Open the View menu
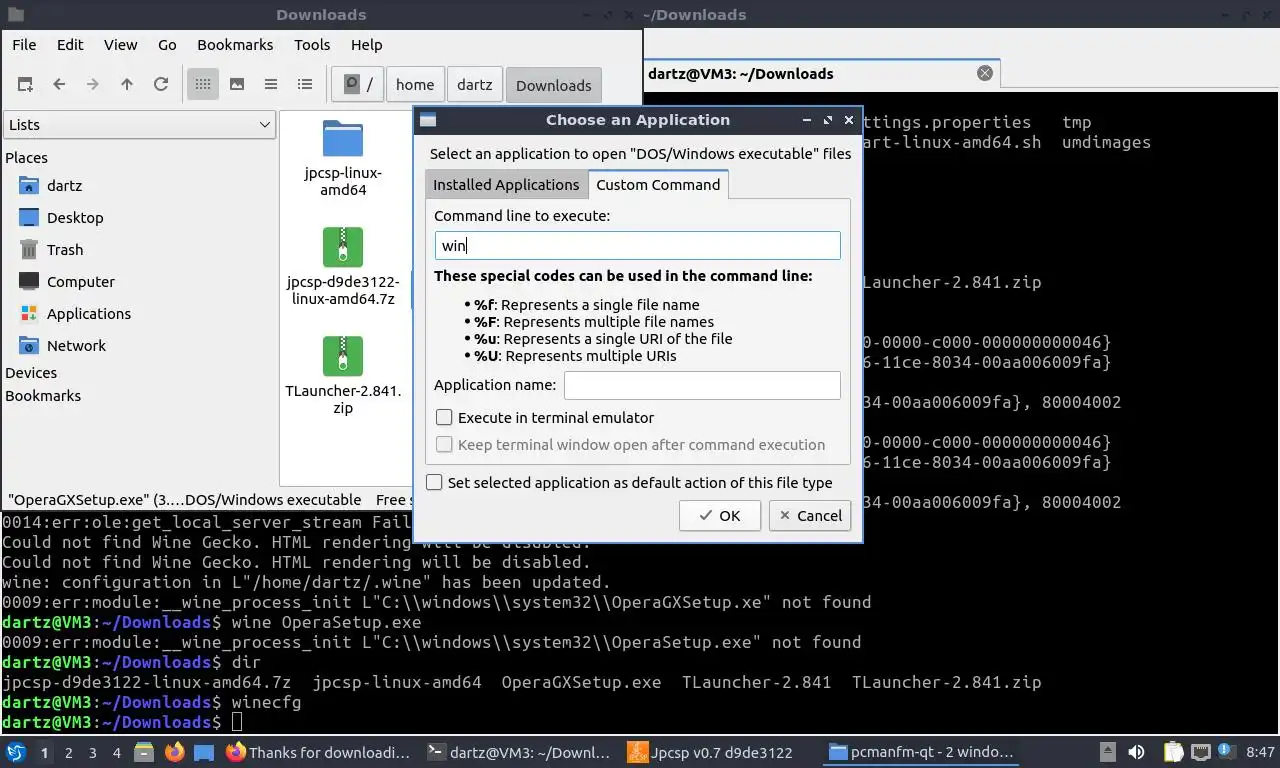1280x768 pixels. tap(121, 45)
